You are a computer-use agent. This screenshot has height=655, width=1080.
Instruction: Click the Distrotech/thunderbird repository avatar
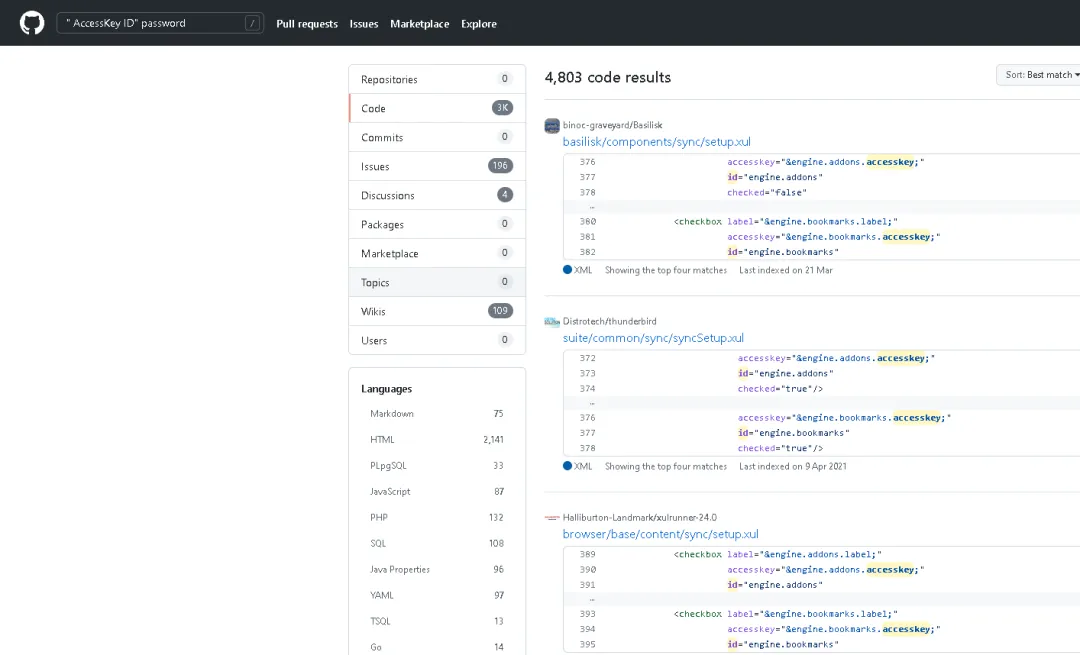tap(552, 322)
